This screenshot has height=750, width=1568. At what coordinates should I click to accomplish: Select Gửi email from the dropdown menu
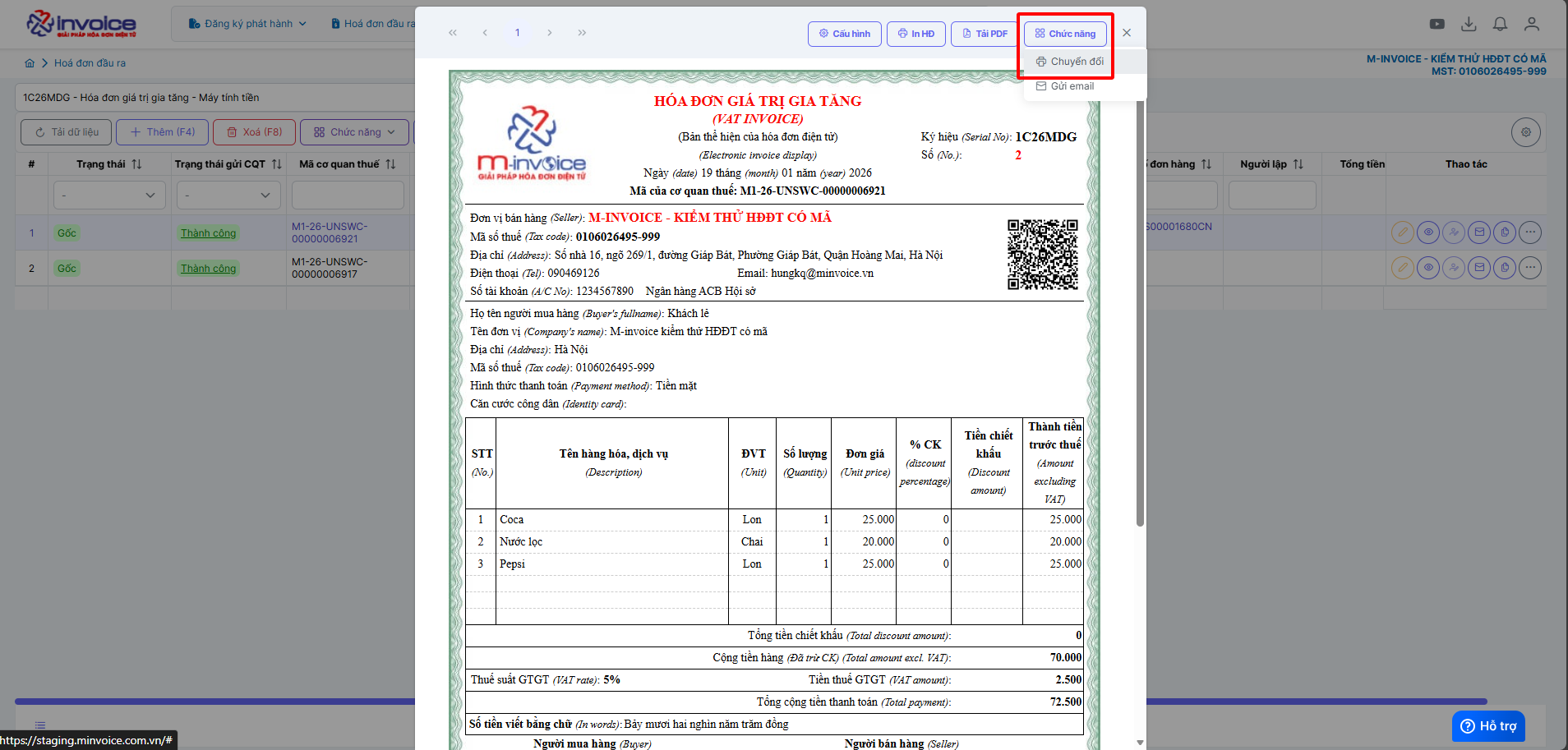point(1072,86)
